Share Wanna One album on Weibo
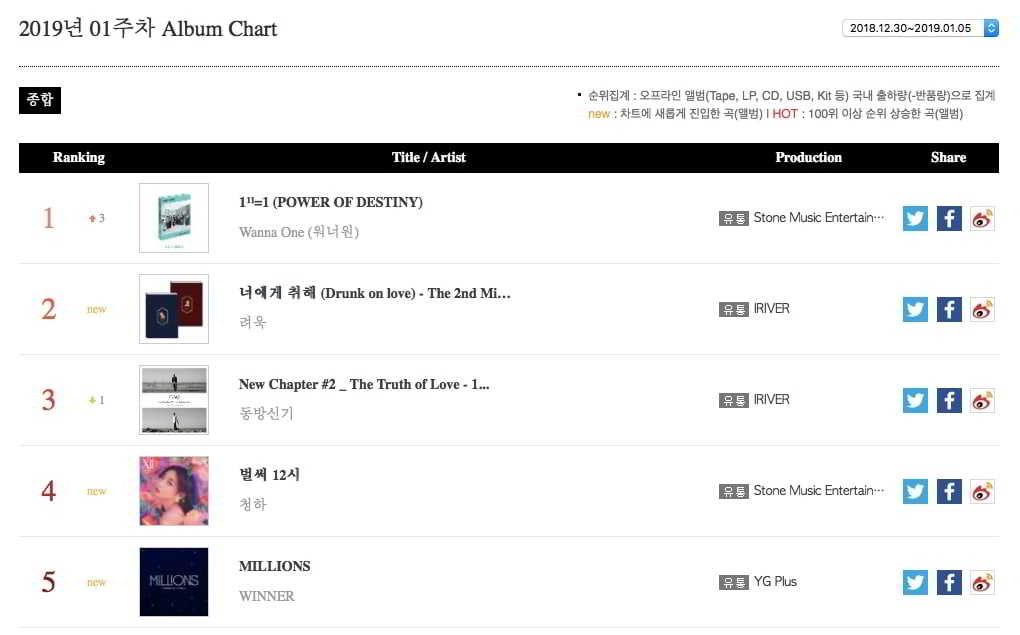1020x635 pixels. click(x=983, y=218)
